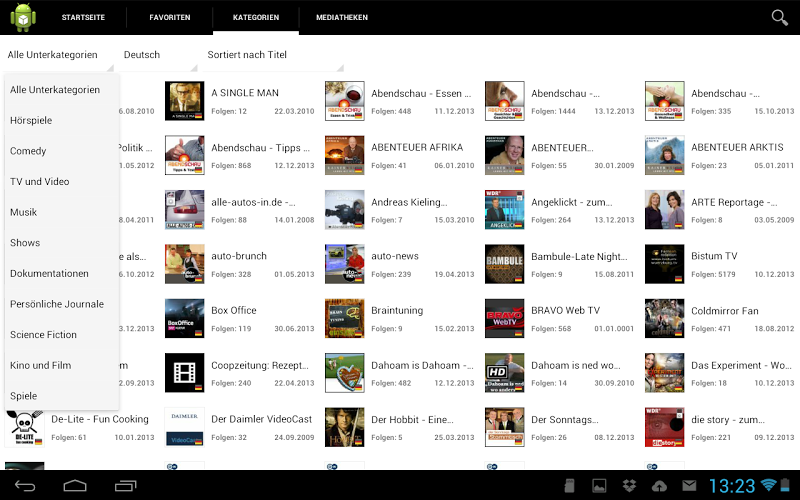Tap the Android app logo icon
Image resolution: width=800 pixels, height=500 pixels.
[x=22, y=17]
